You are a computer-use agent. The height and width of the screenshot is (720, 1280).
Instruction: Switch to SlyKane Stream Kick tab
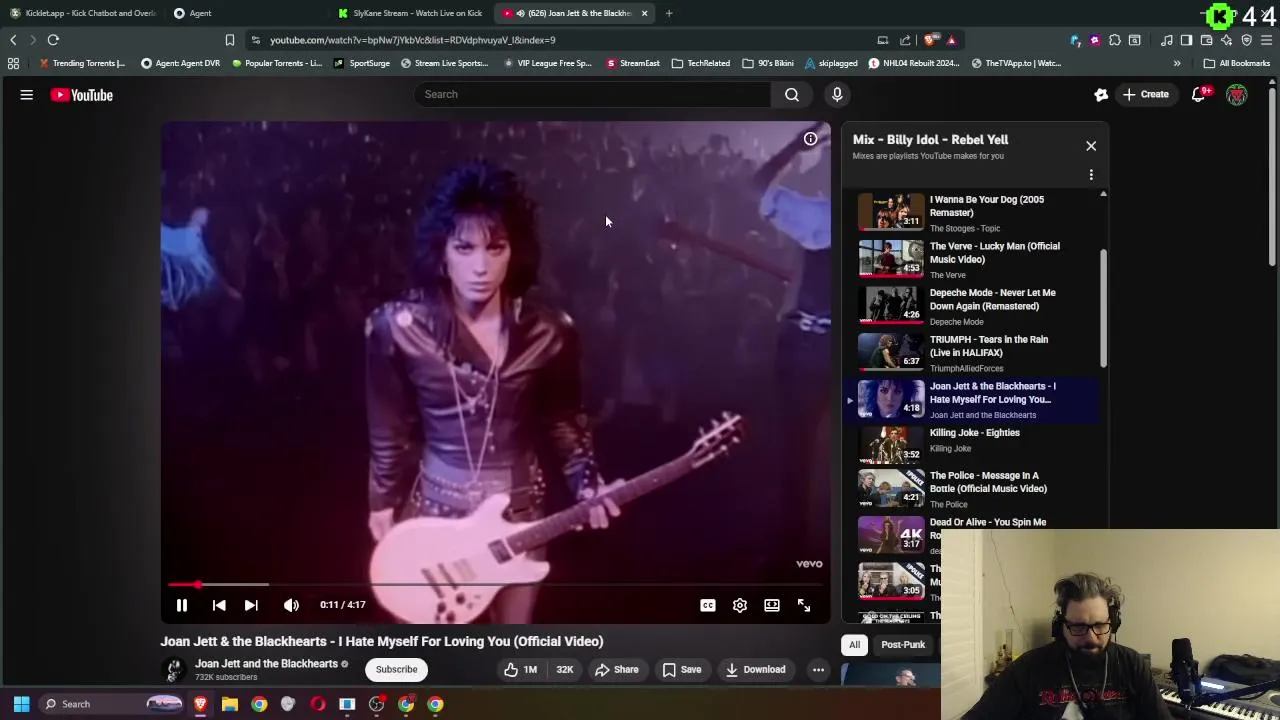pos(410,13)
